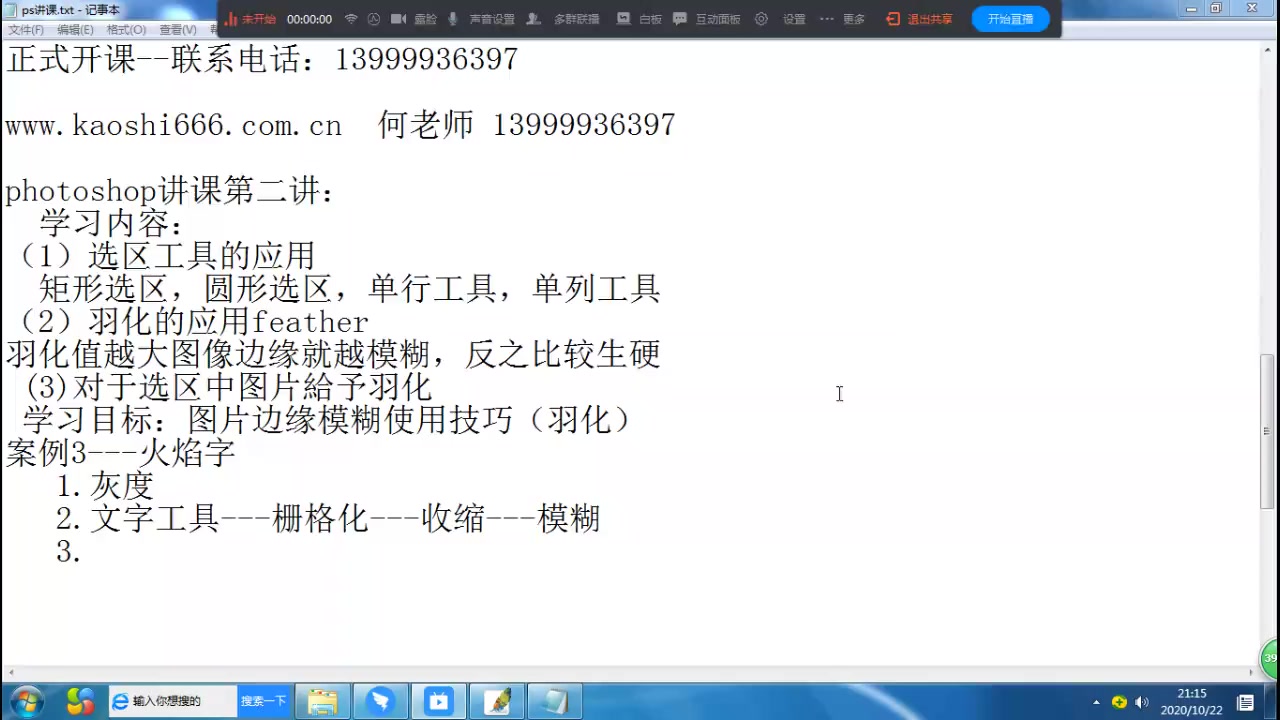Click the line 正式开课--联系电话
This screenshot has width=1280, height=720.
(262, 60)
